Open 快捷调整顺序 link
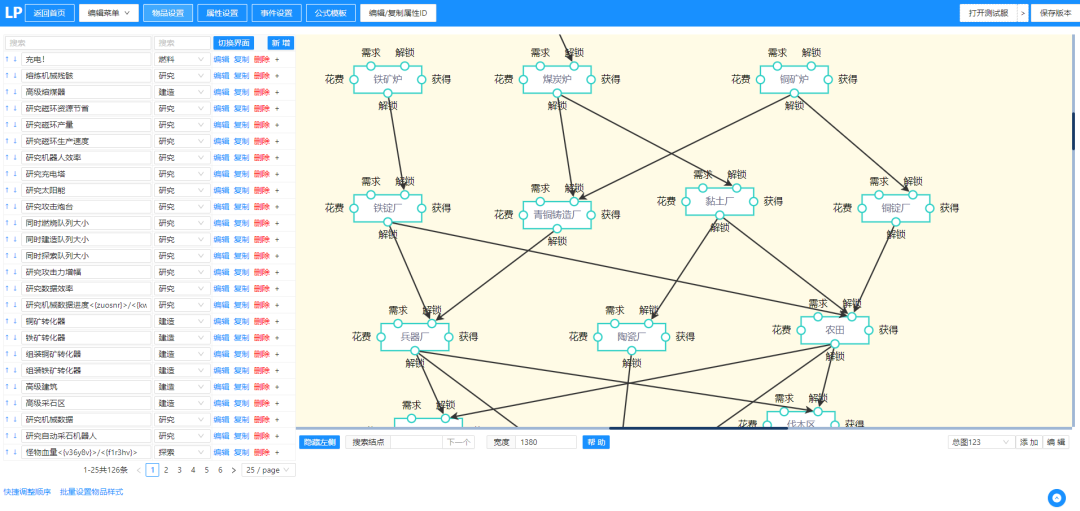This screenshot has height=511, width=1080. click(x=27, y=492)
